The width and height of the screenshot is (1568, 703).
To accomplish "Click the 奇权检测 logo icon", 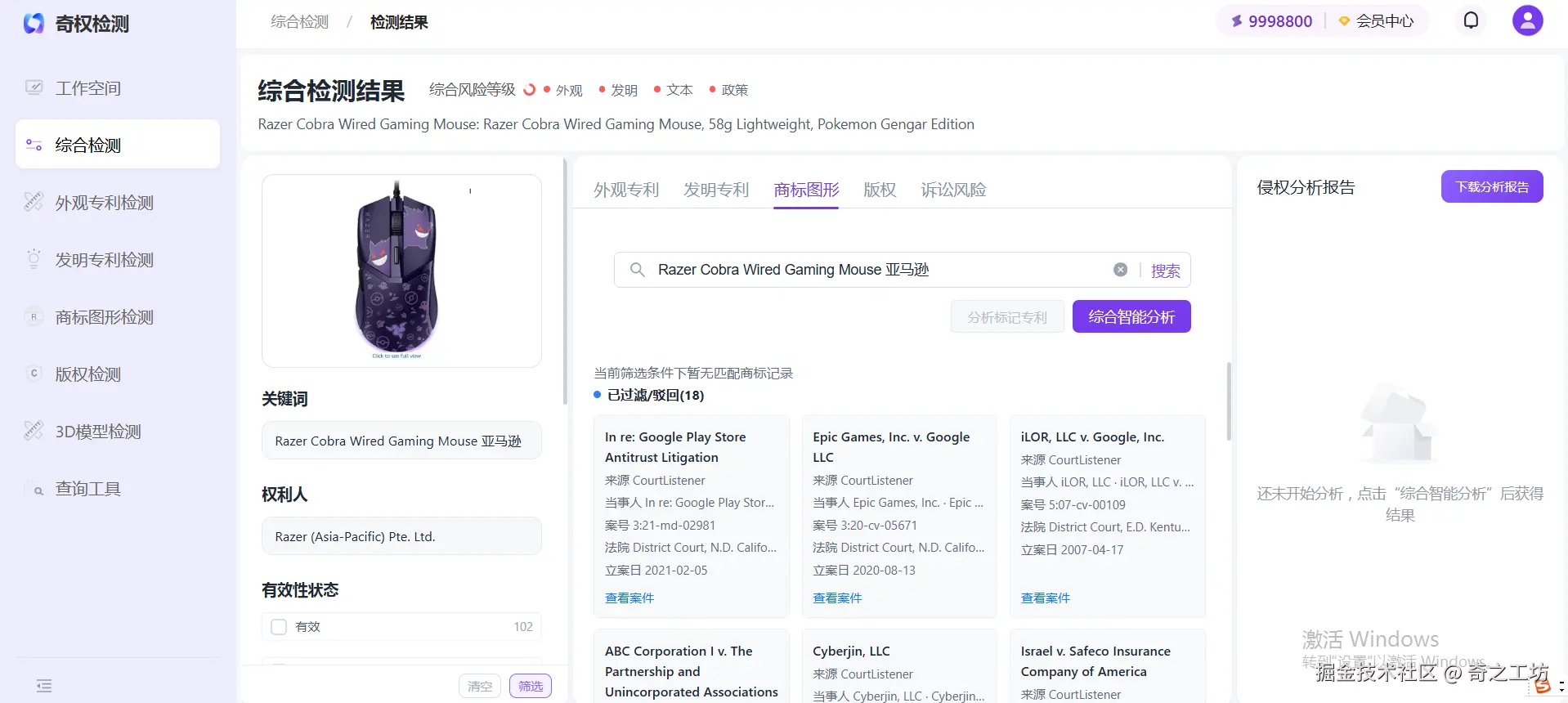I will pyautogui.click(x=34, y=24).
